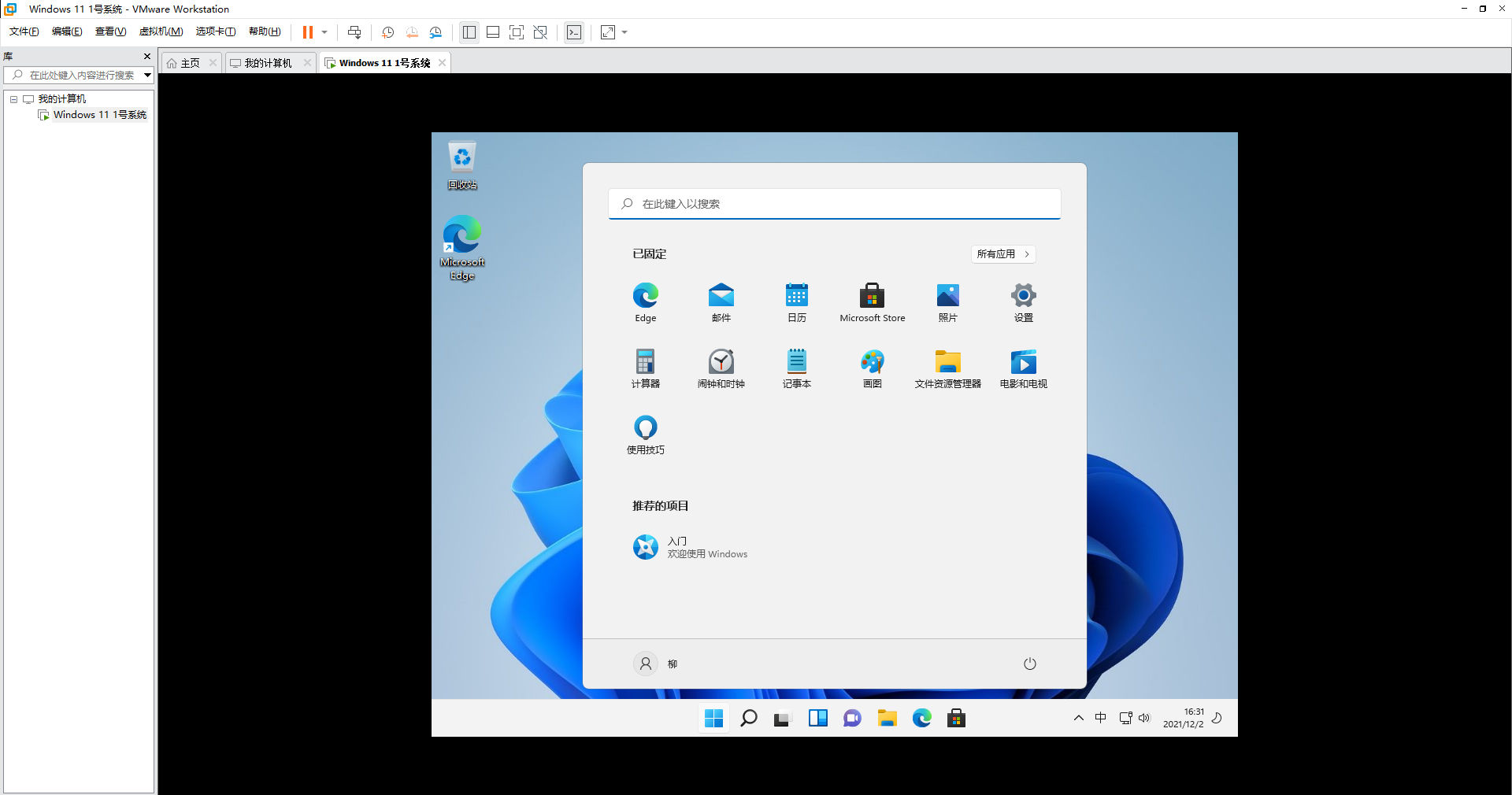This screenshot has width=1512, height=795.
Task: Switch to the 我的计算机 tab
Action: click(261, 63)
